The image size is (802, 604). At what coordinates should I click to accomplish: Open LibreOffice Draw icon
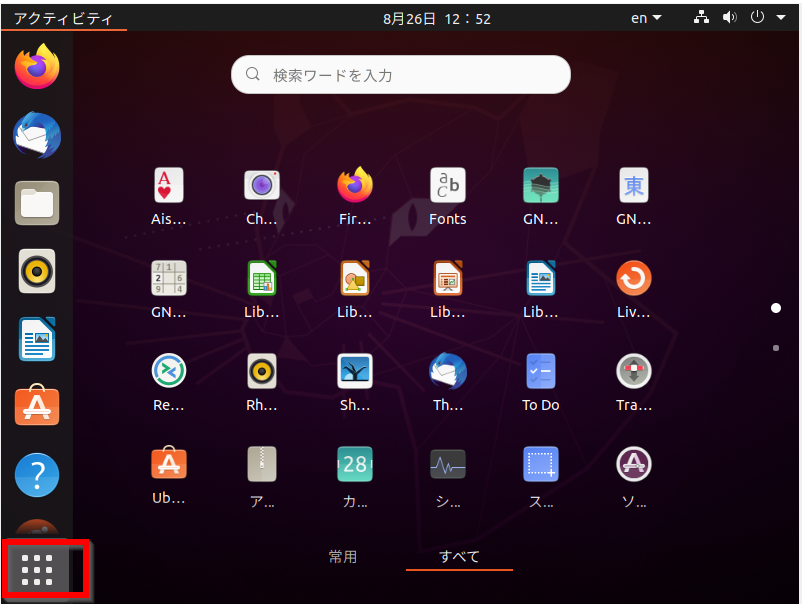[354, 289]
